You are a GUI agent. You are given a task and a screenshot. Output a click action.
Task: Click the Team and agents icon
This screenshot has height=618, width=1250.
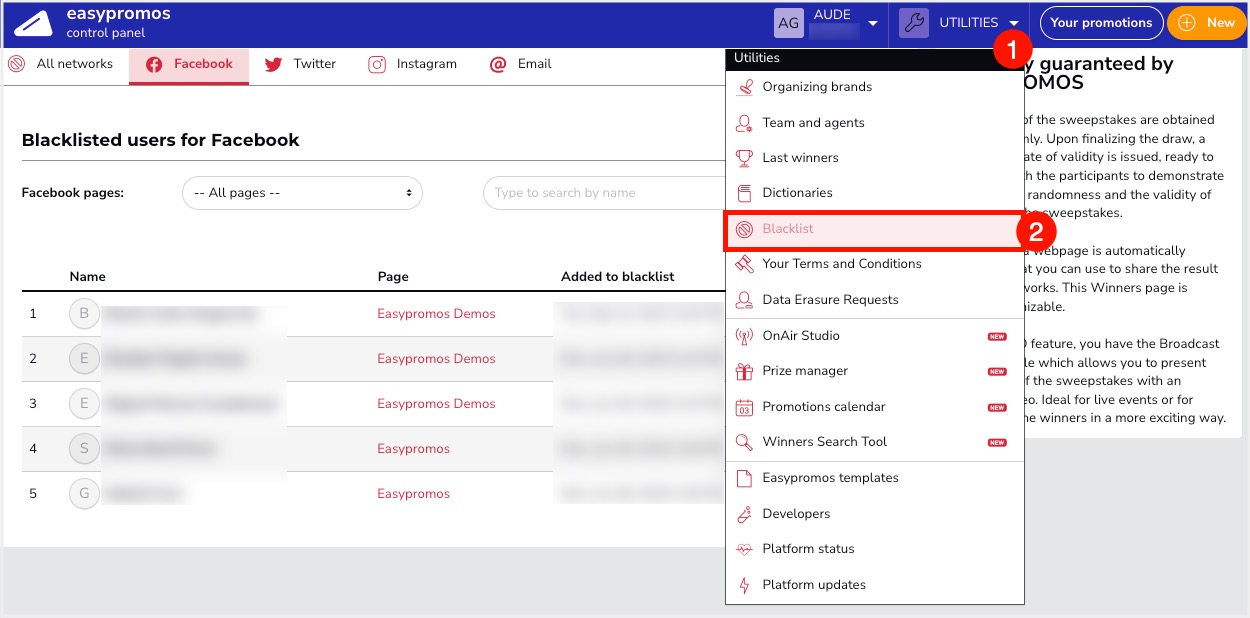[744, 123]
